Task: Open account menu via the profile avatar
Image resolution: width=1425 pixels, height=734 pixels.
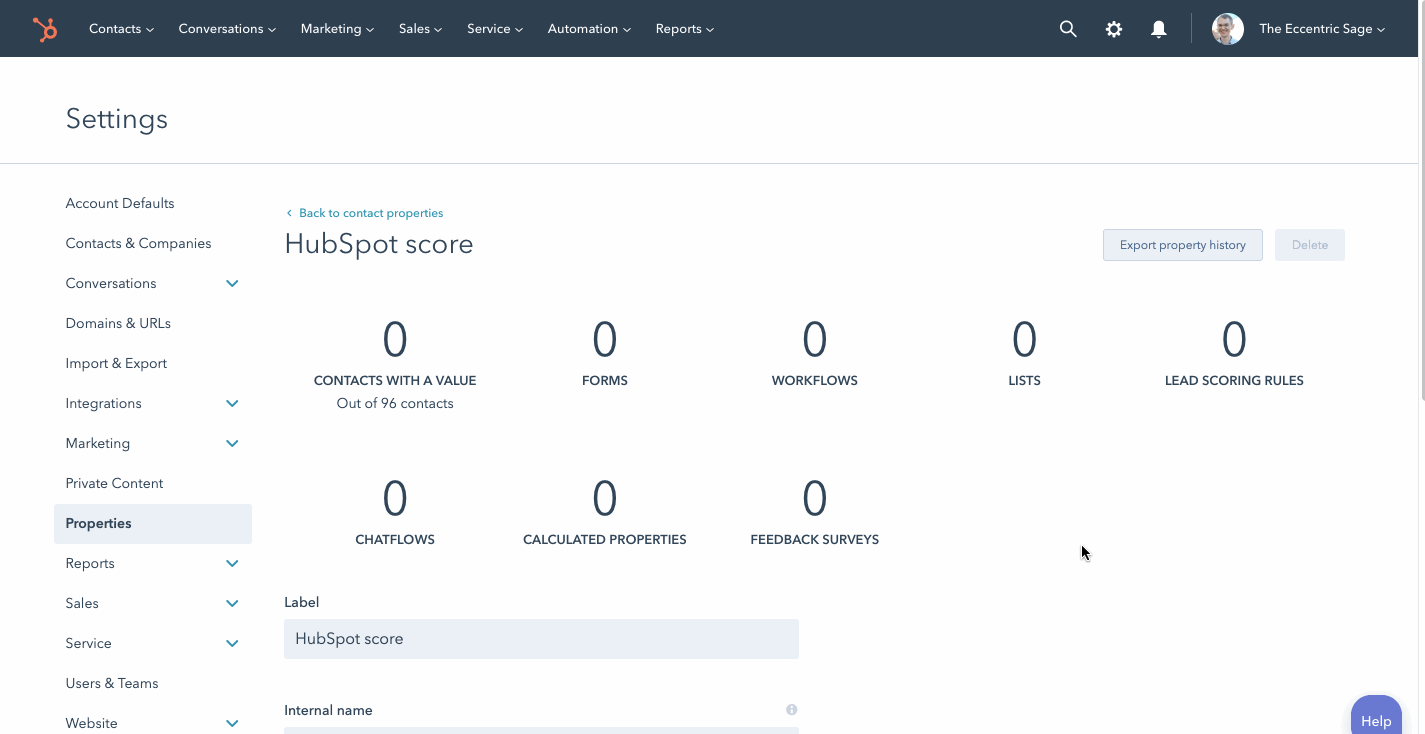Action: pos(1227,28)
